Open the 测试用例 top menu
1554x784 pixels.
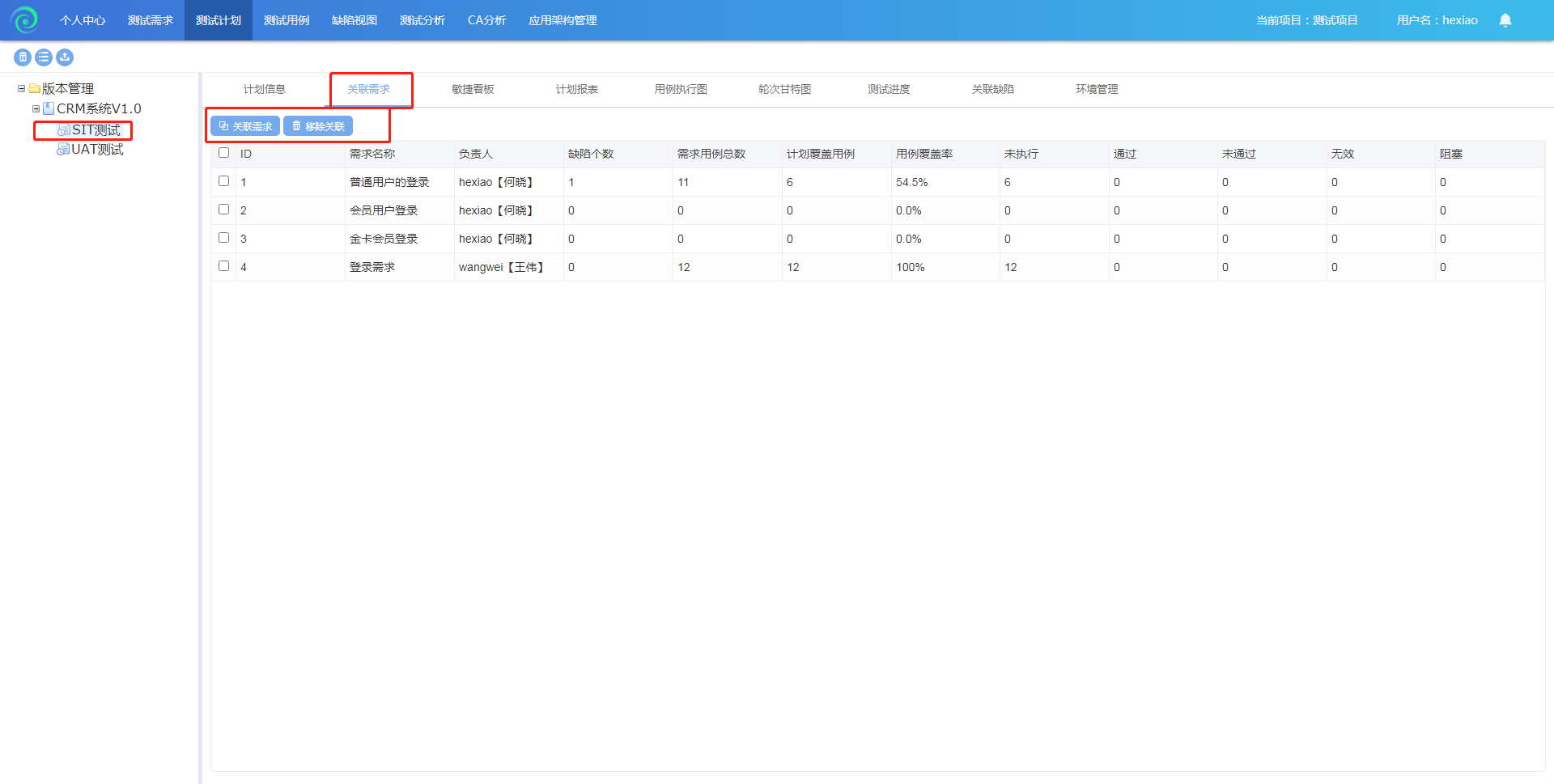[x=287, y=20]
